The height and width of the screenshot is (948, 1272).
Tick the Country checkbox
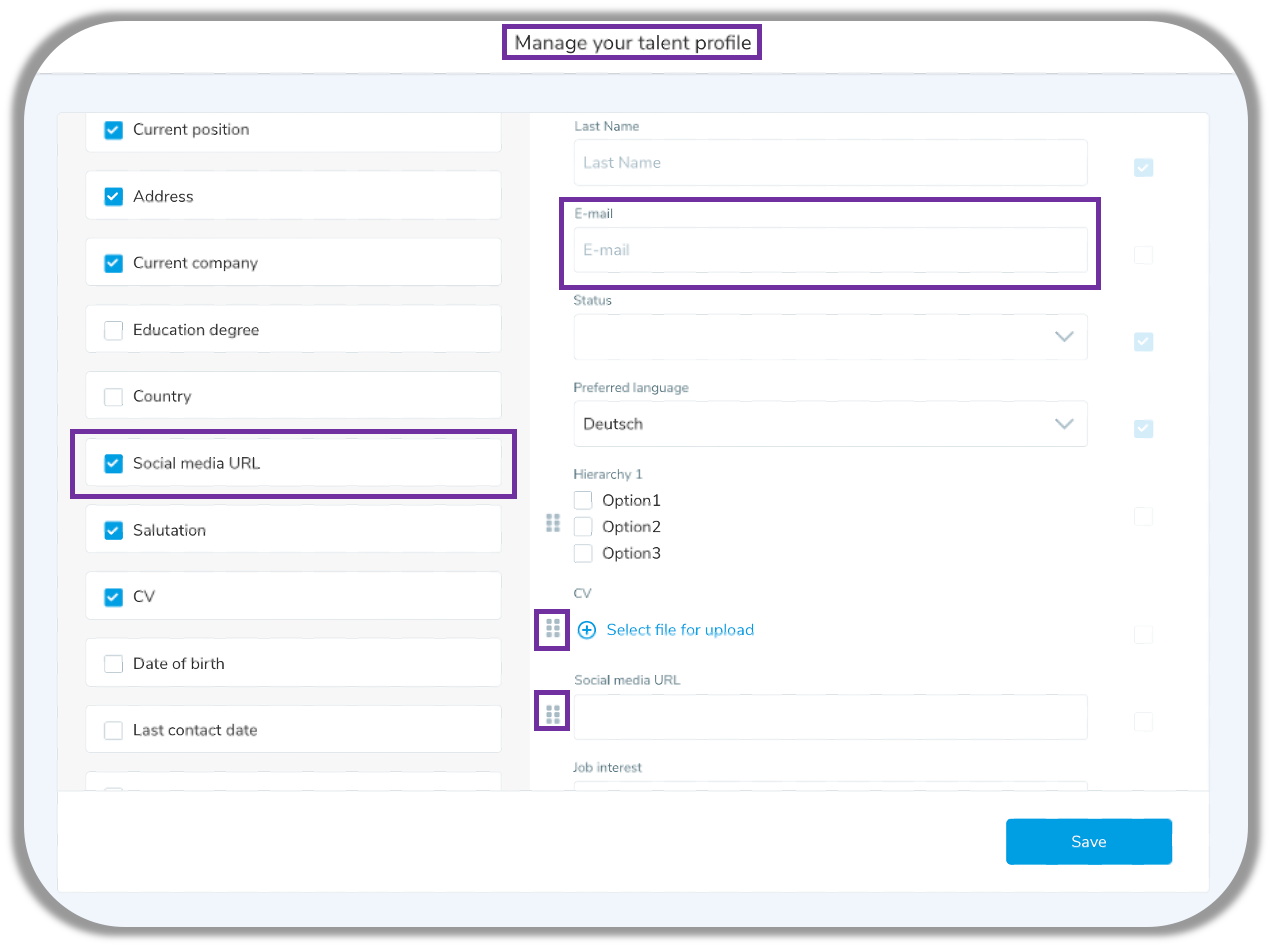pyautogui.click(x=114, y=397)
